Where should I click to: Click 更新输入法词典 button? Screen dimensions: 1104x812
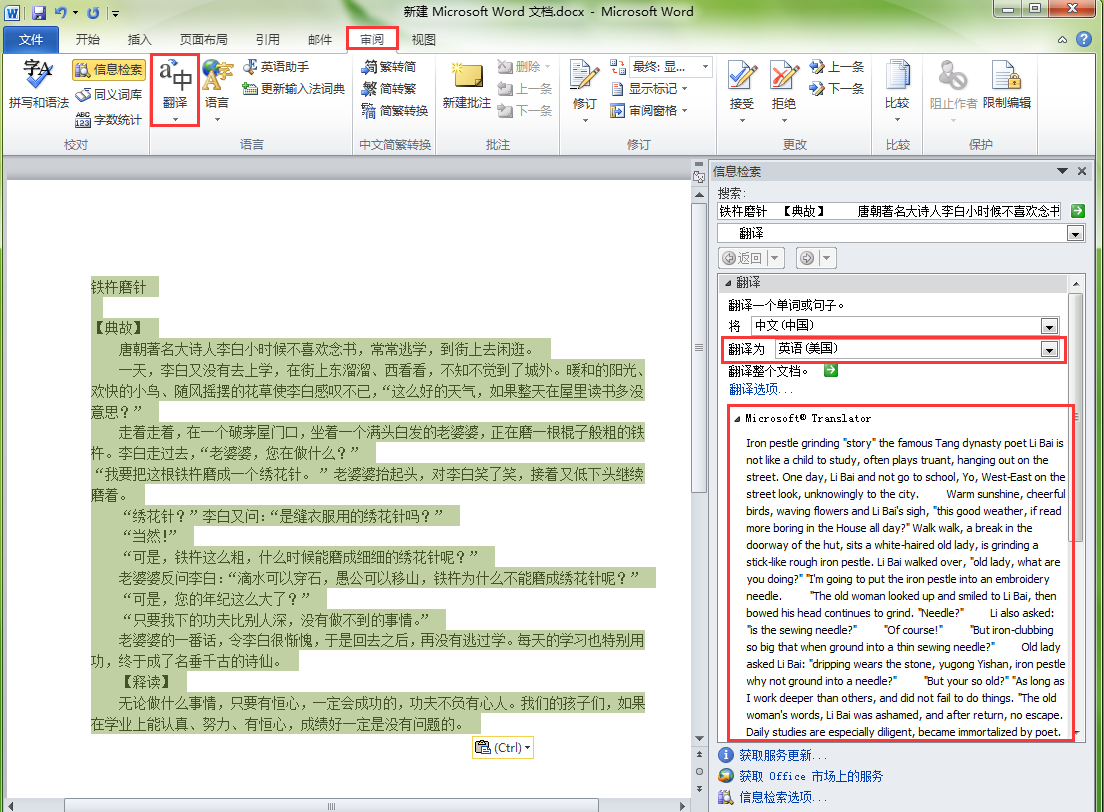(294, 89)
